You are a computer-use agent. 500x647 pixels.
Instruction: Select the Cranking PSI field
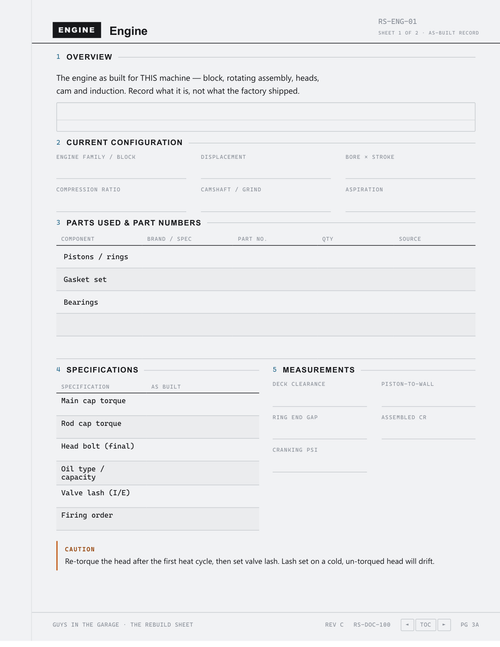tap(319, 464)
